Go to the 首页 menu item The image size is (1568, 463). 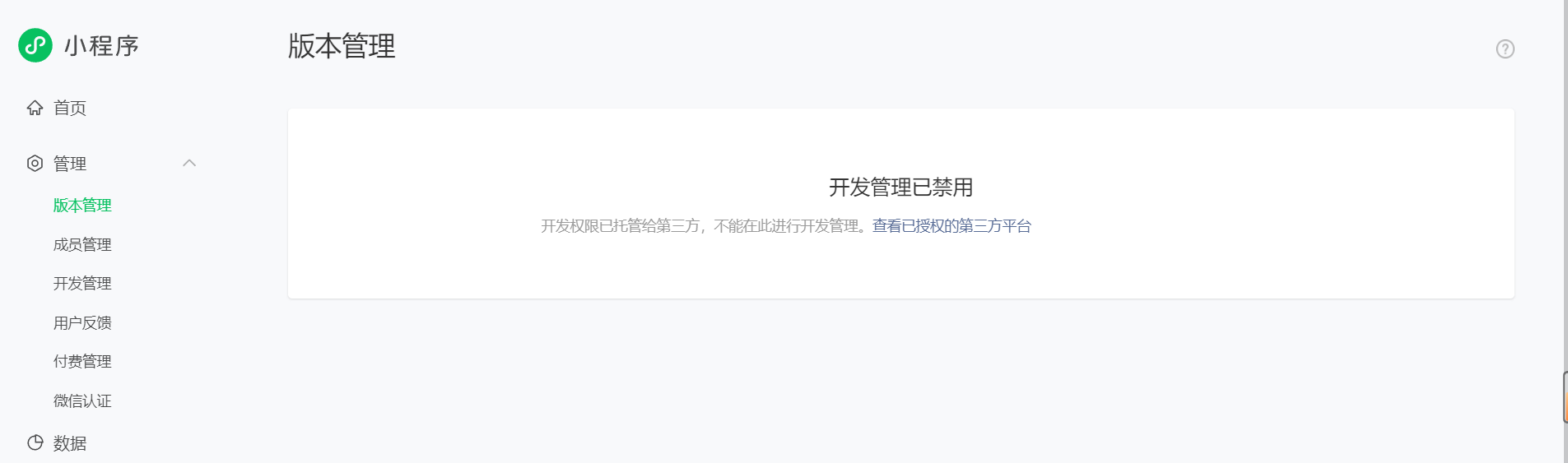(70, 108)
